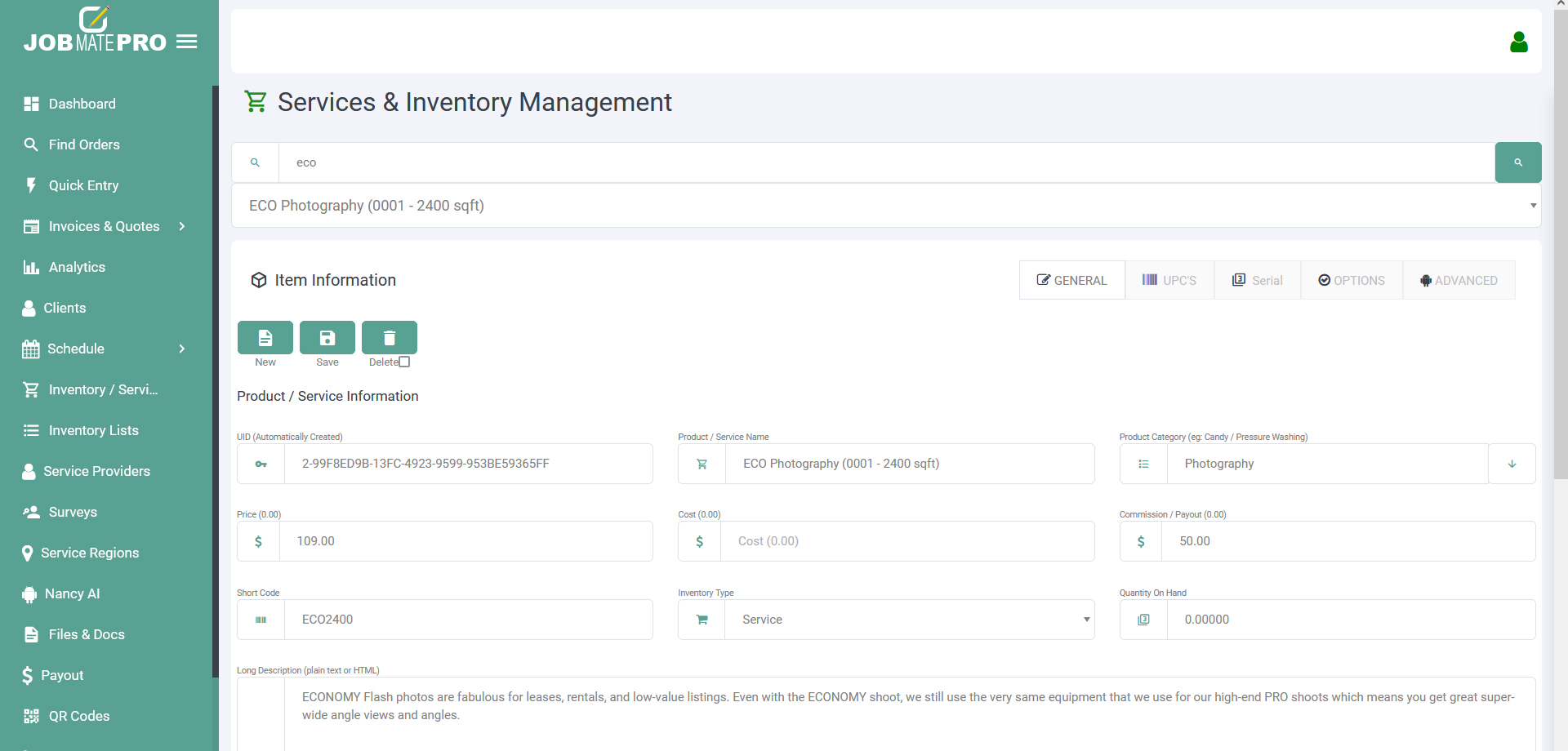This screenshot has width=1568, height=751.
Task: Click the Price input field
Action: (465, 541)
